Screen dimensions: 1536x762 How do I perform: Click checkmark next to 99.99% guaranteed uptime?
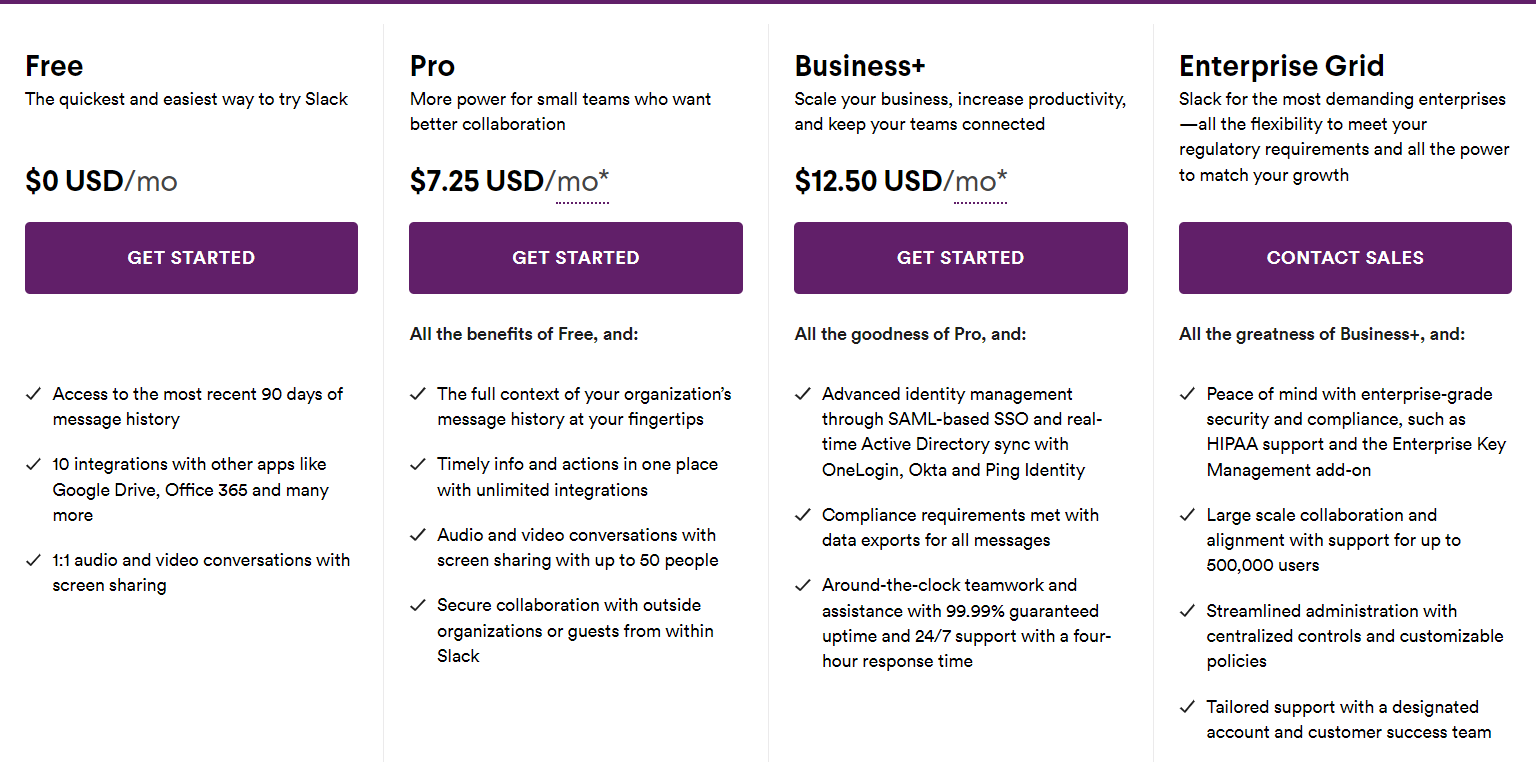[x=802, y=585]
